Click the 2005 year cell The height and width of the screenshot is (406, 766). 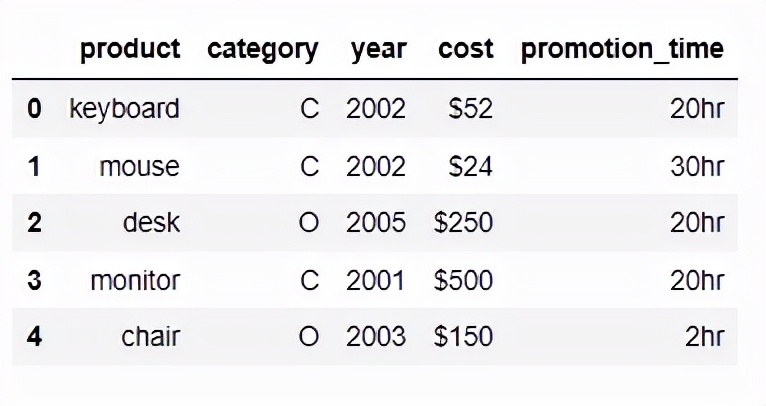pos(376,223)
